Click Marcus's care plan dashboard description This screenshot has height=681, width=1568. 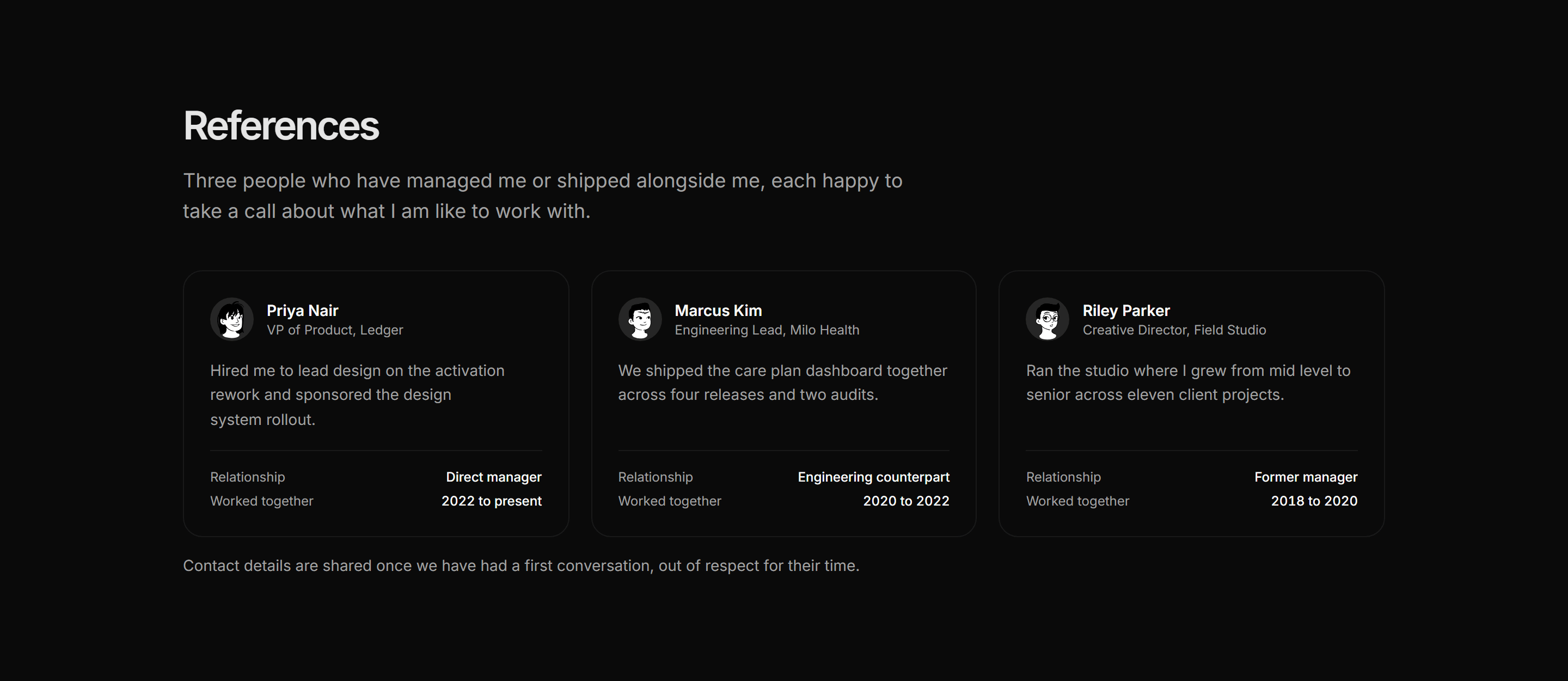(783, 382)
